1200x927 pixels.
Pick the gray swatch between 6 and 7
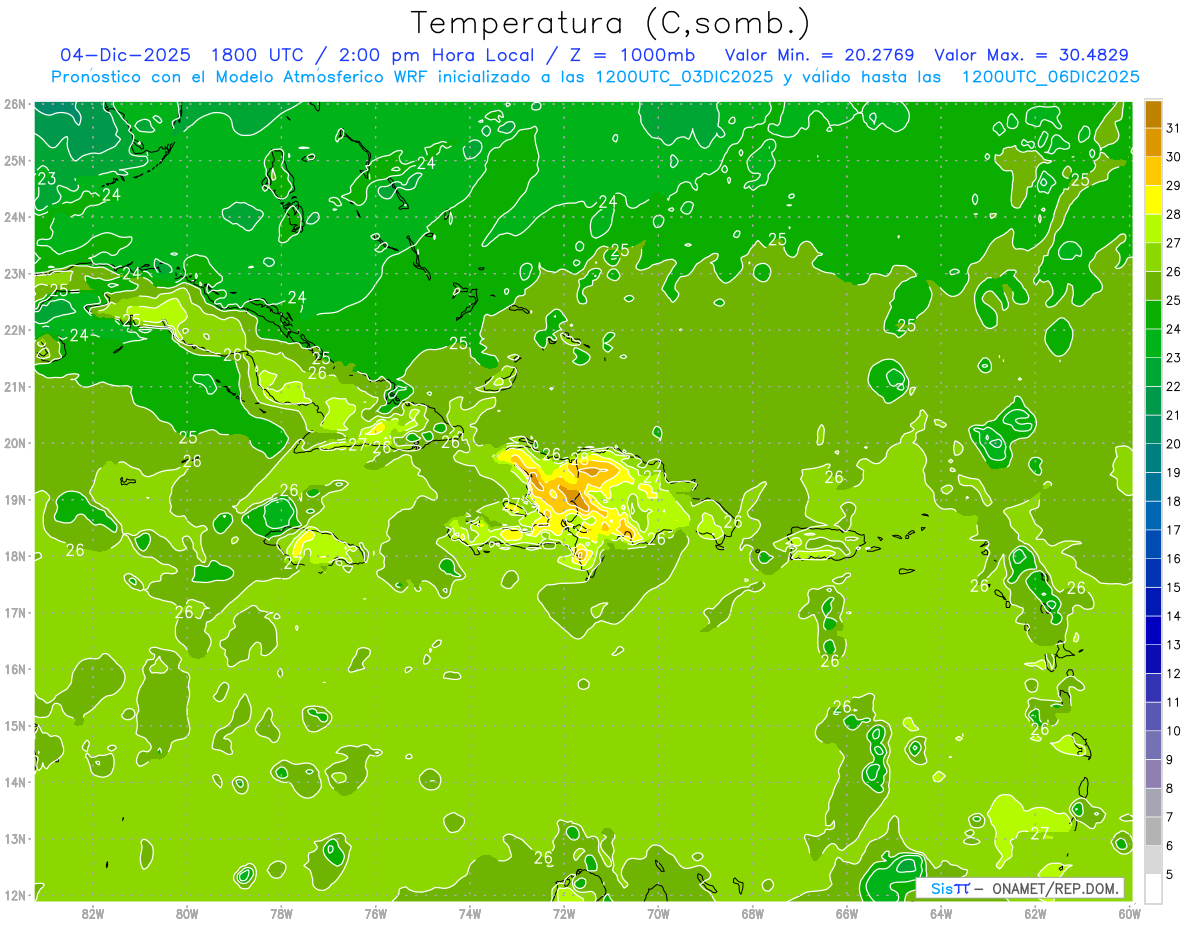point(1153,831)
